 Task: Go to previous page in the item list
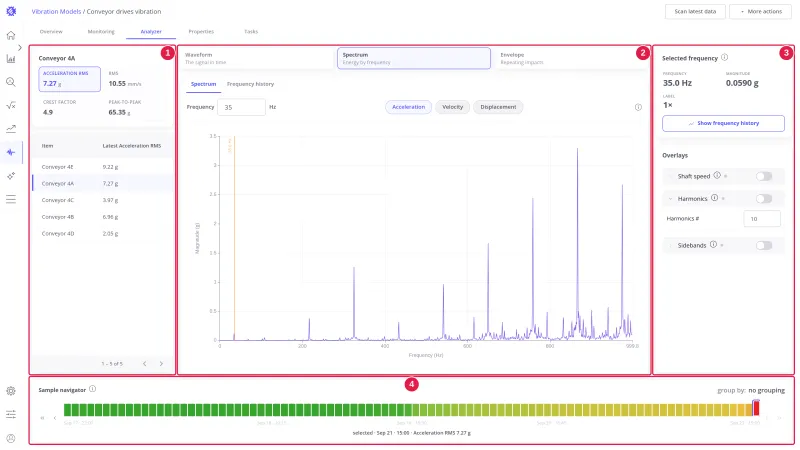coord(145,364)
